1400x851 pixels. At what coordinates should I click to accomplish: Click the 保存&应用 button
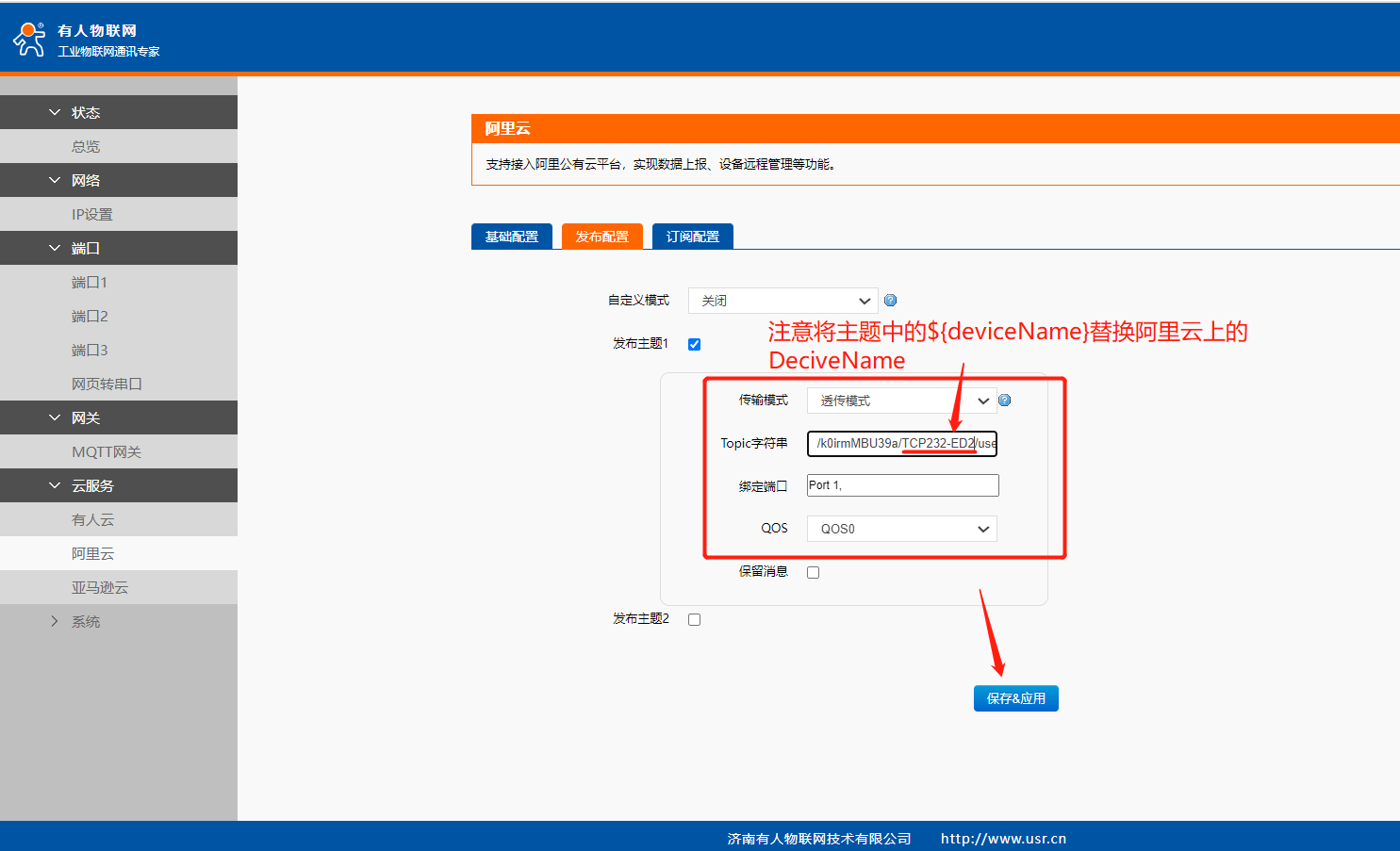[1016, 698]
